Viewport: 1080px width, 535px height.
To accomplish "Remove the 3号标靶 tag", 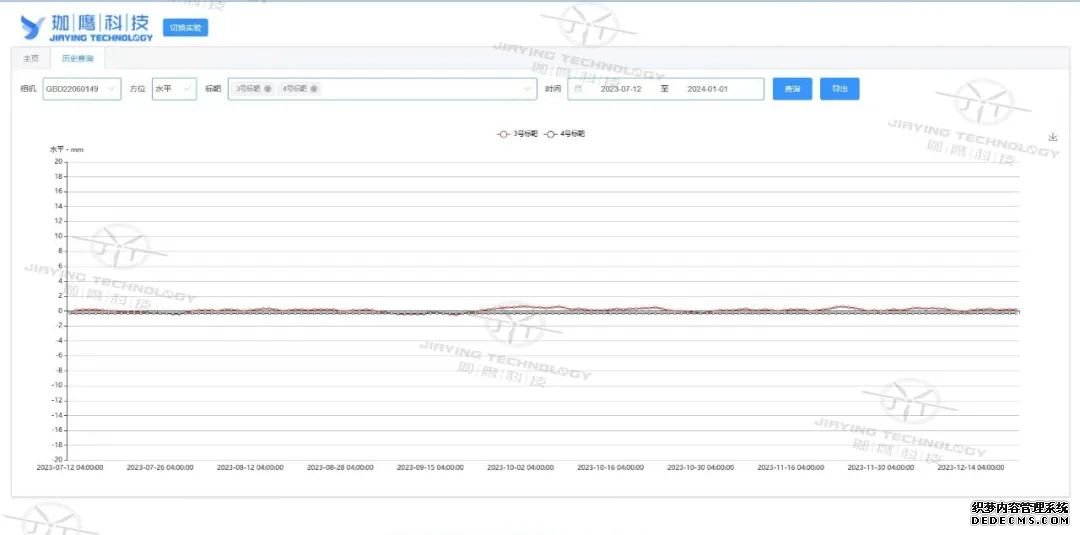I will pyautogui.click(x=267, y=89).
